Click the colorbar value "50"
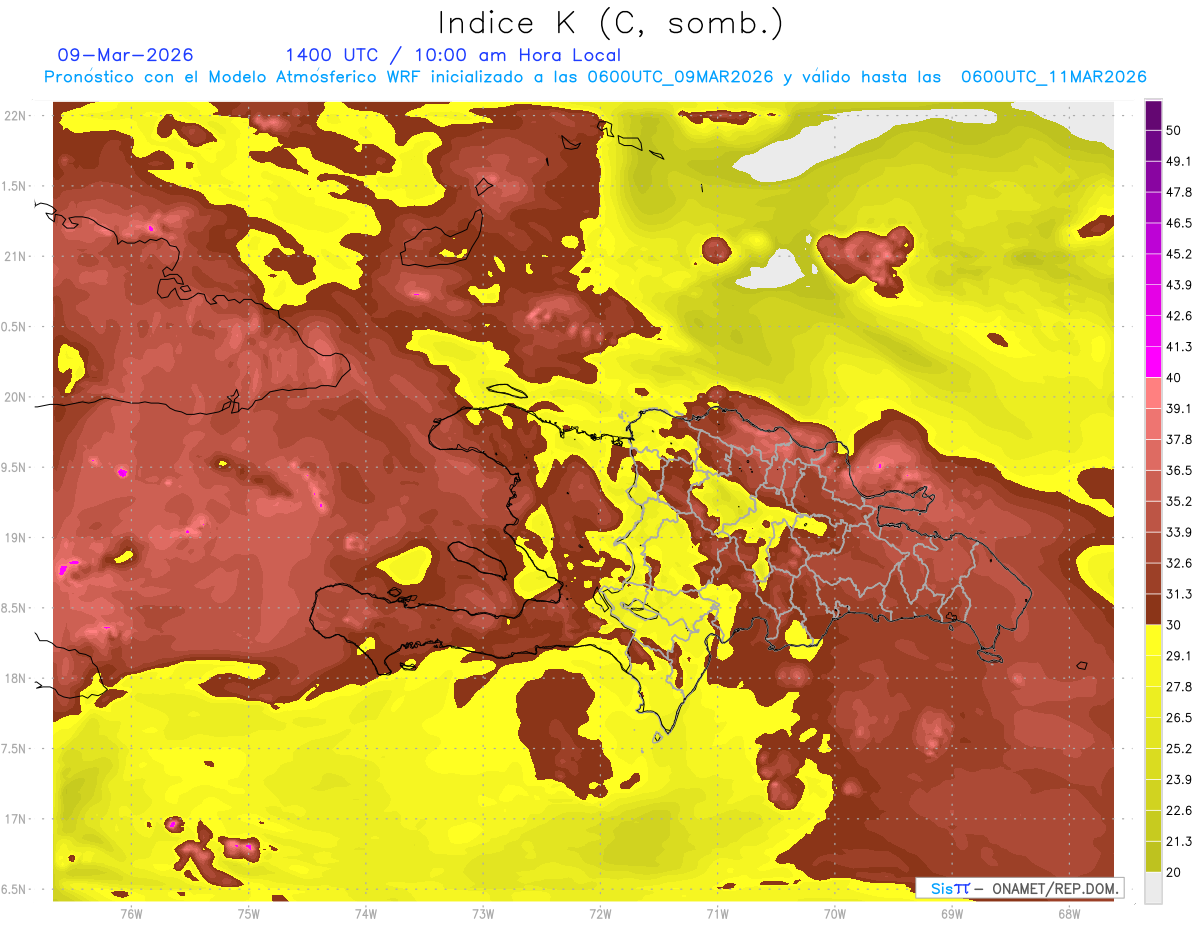This screenshot has width=1200, height=927. pos(1175,131)
